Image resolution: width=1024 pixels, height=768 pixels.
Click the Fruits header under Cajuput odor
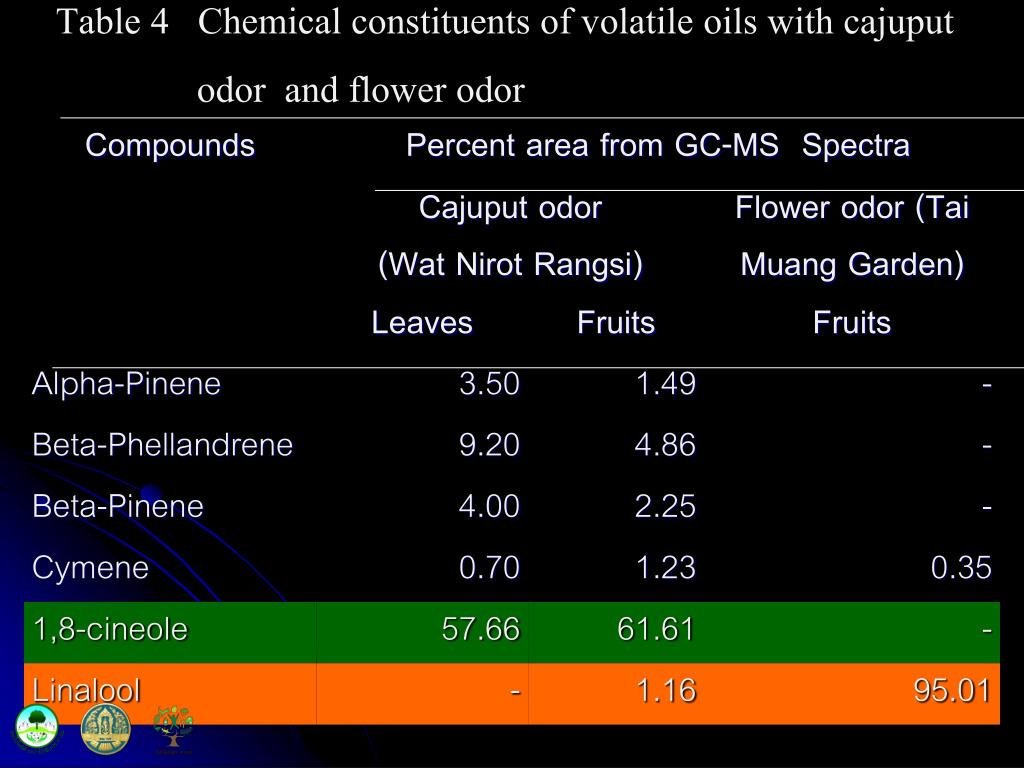[616, 323]
